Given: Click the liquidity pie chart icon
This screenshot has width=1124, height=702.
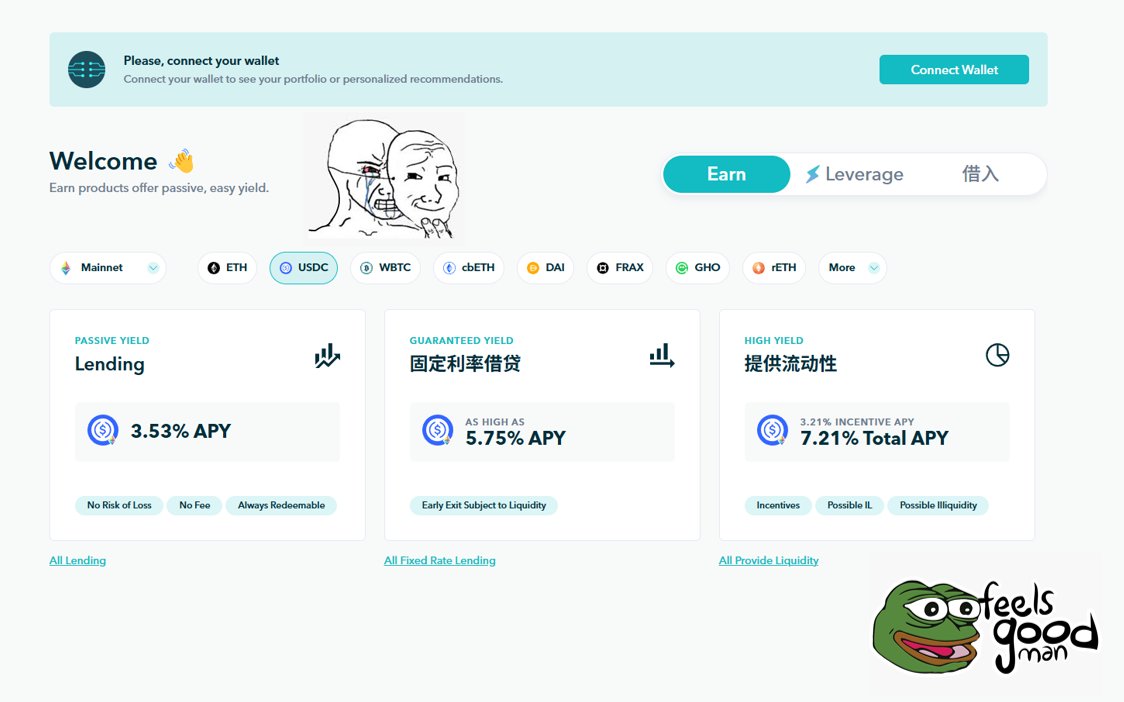Looking at the screenshot, I should click(x=997, y=355).
